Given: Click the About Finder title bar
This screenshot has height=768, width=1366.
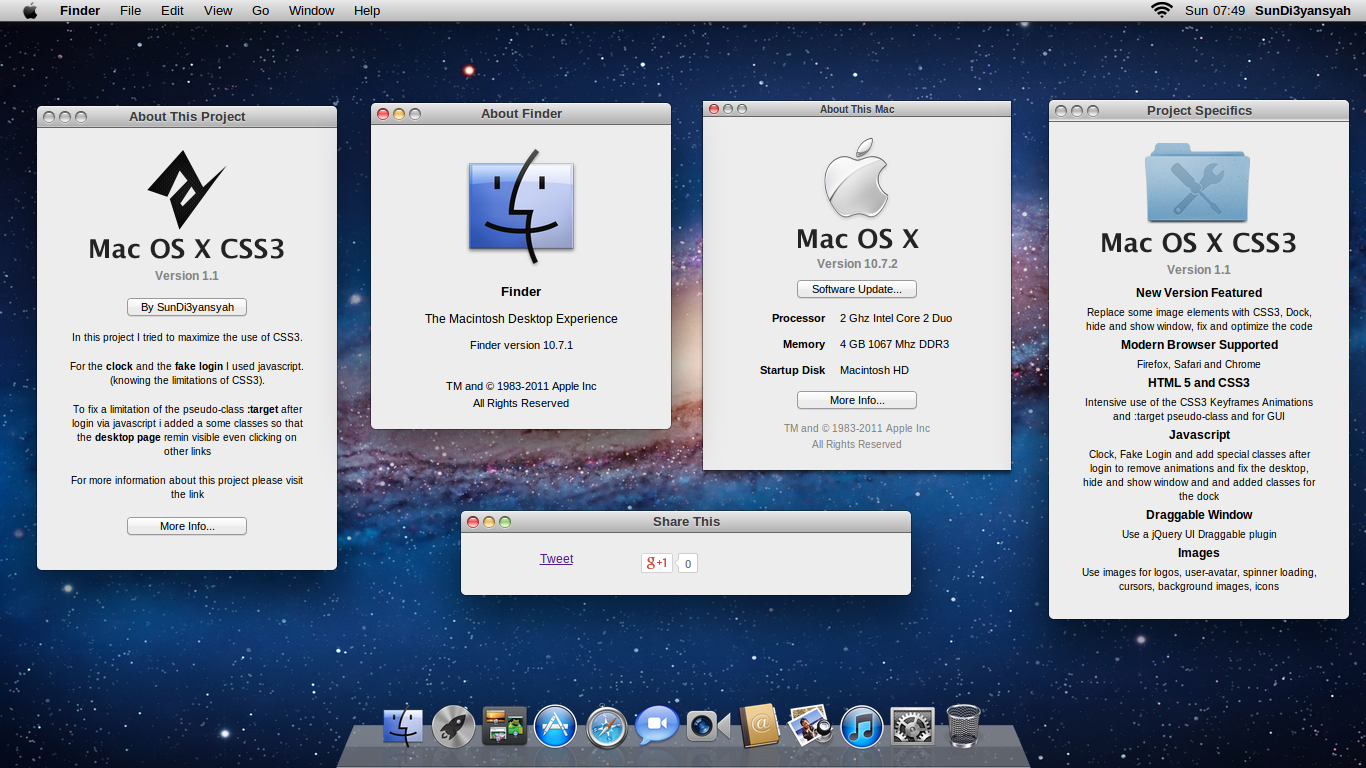Looking at the screenshot, I should (x=521, y=114).
